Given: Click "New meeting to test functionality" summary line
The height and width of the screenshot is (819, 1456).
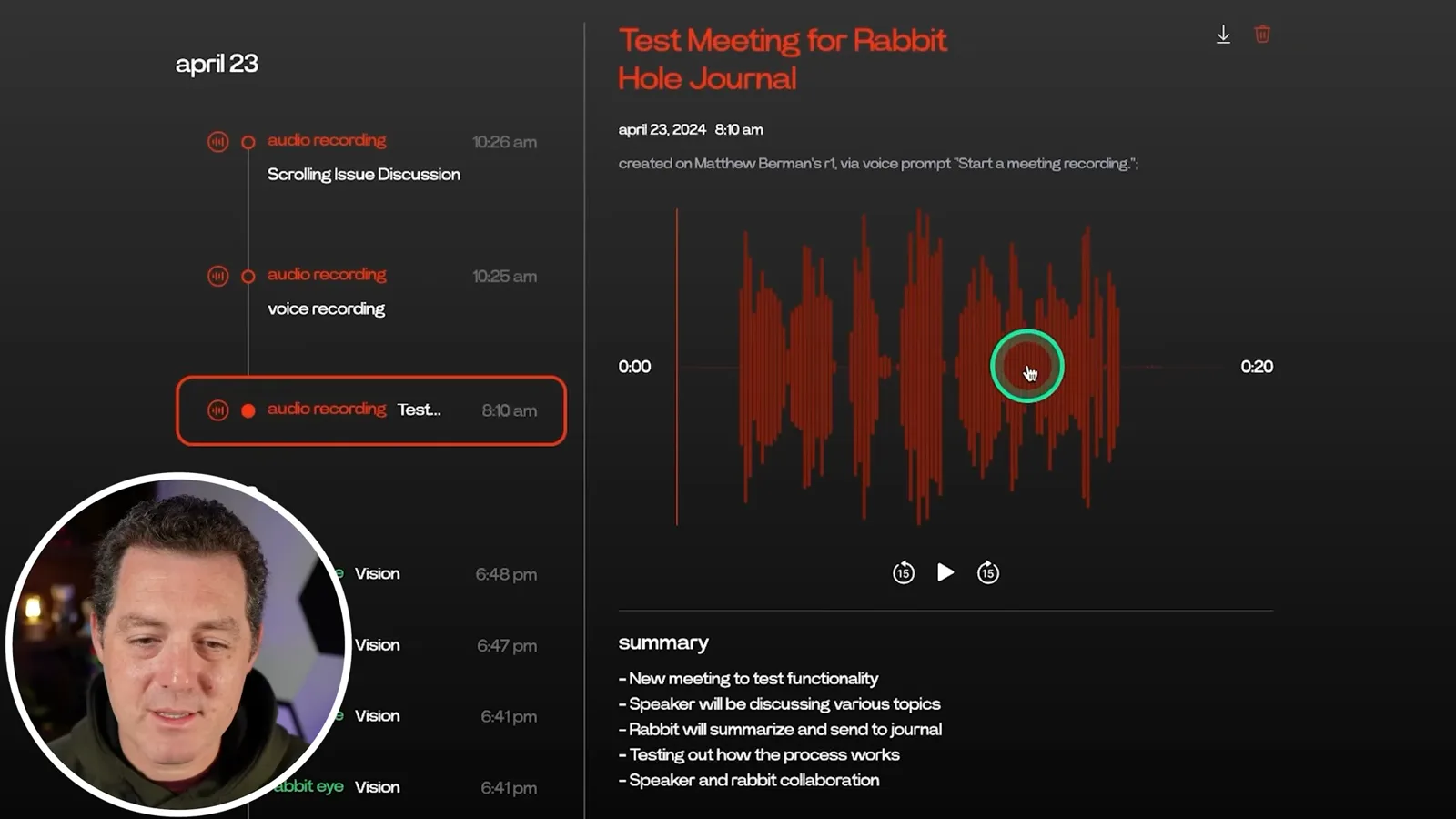Looking at the screenshot, I should [748, 678].
